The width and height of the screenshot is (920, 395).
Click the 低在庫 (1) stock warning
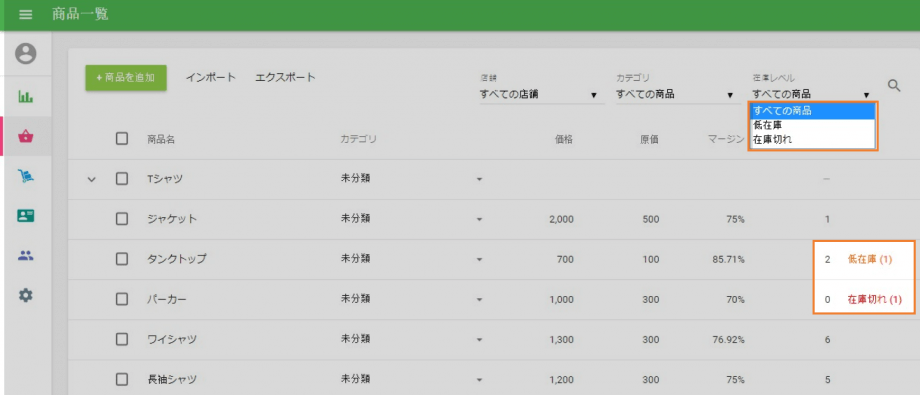coord(870,259)
